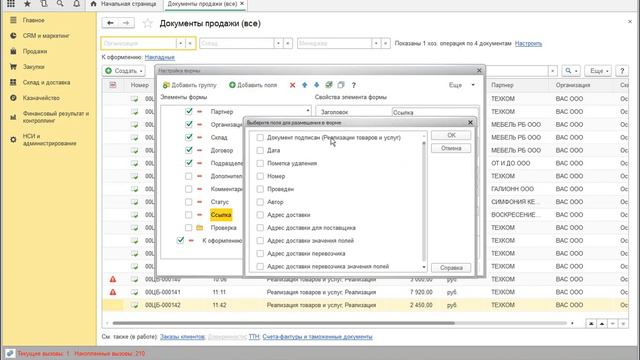Select the Проверка group row
640x360 pixels.
[223, 228]
